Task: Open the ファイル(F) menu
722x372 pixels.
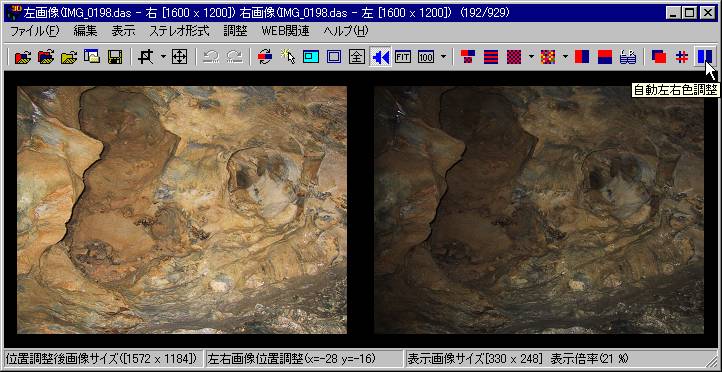Action: coord(35,32)
